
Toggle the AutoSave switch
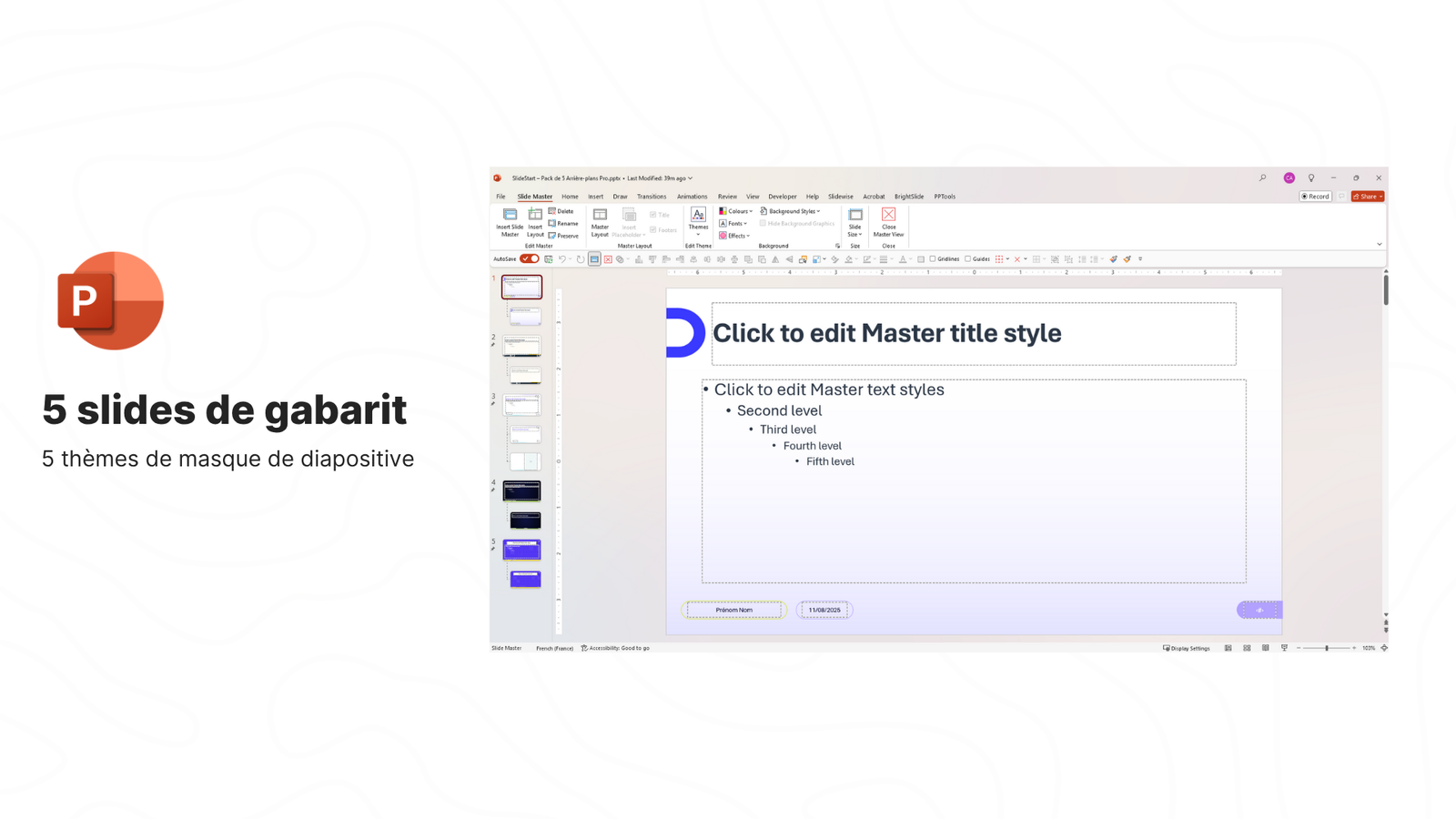click(530, 259)
